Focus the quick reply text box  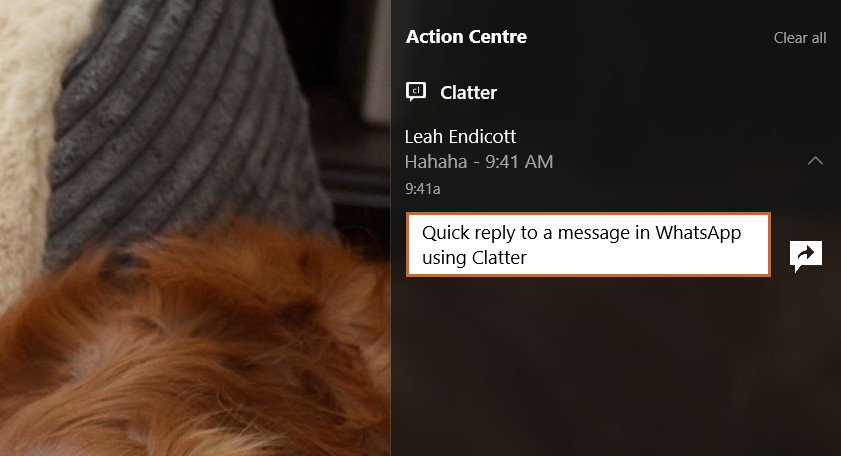588,245
